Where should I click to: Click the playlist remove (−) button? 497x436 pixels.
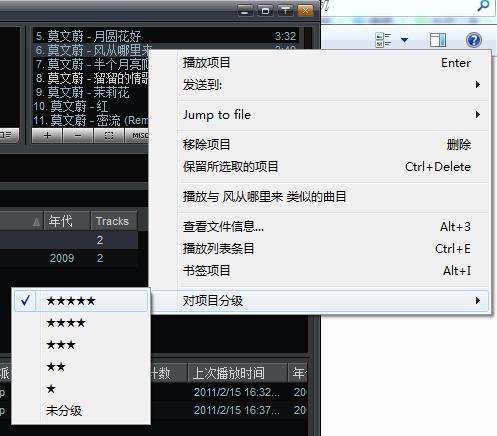(78, 136)
